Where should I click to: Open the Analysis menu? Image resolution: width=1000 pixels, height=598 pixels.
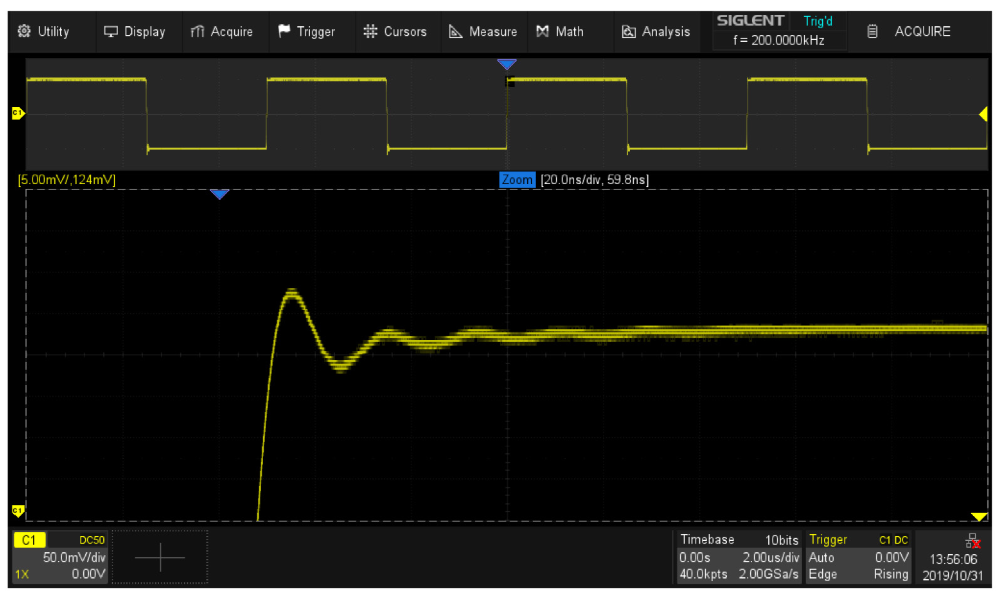pyautogui.click(x=656, y=31)
